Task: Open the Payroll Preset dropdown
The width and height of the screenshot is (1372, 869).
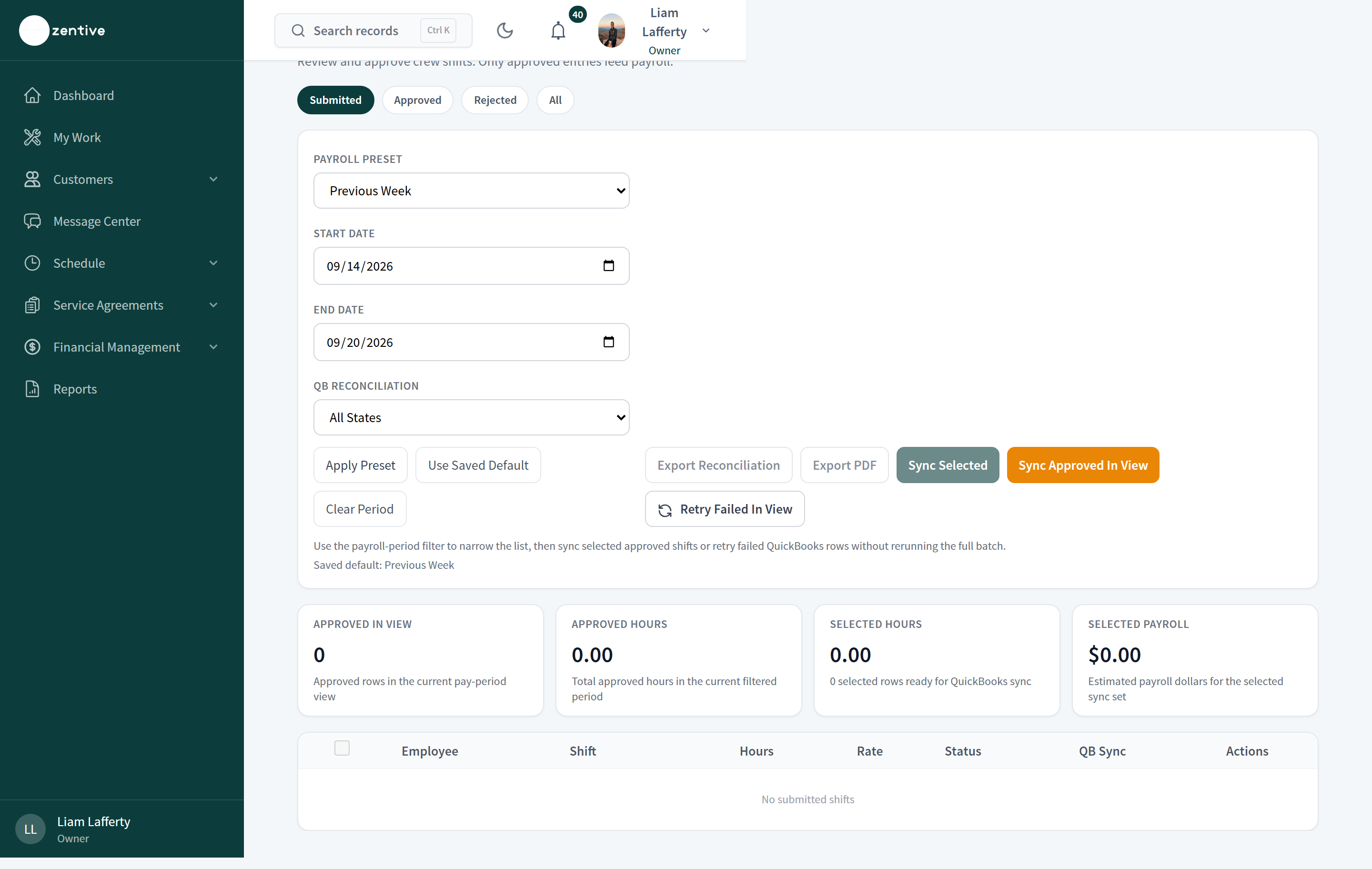Action: [471, 190]
